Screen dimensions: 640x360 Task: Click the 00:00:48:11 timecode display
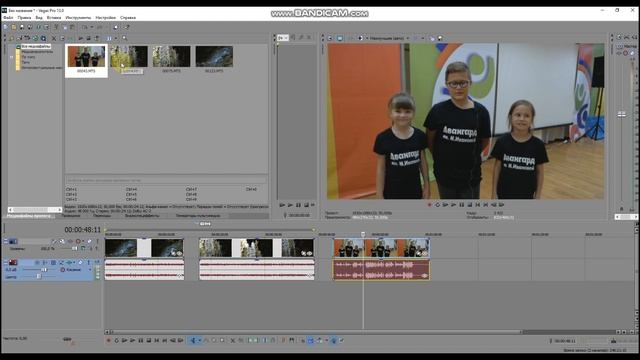point(82,230)
